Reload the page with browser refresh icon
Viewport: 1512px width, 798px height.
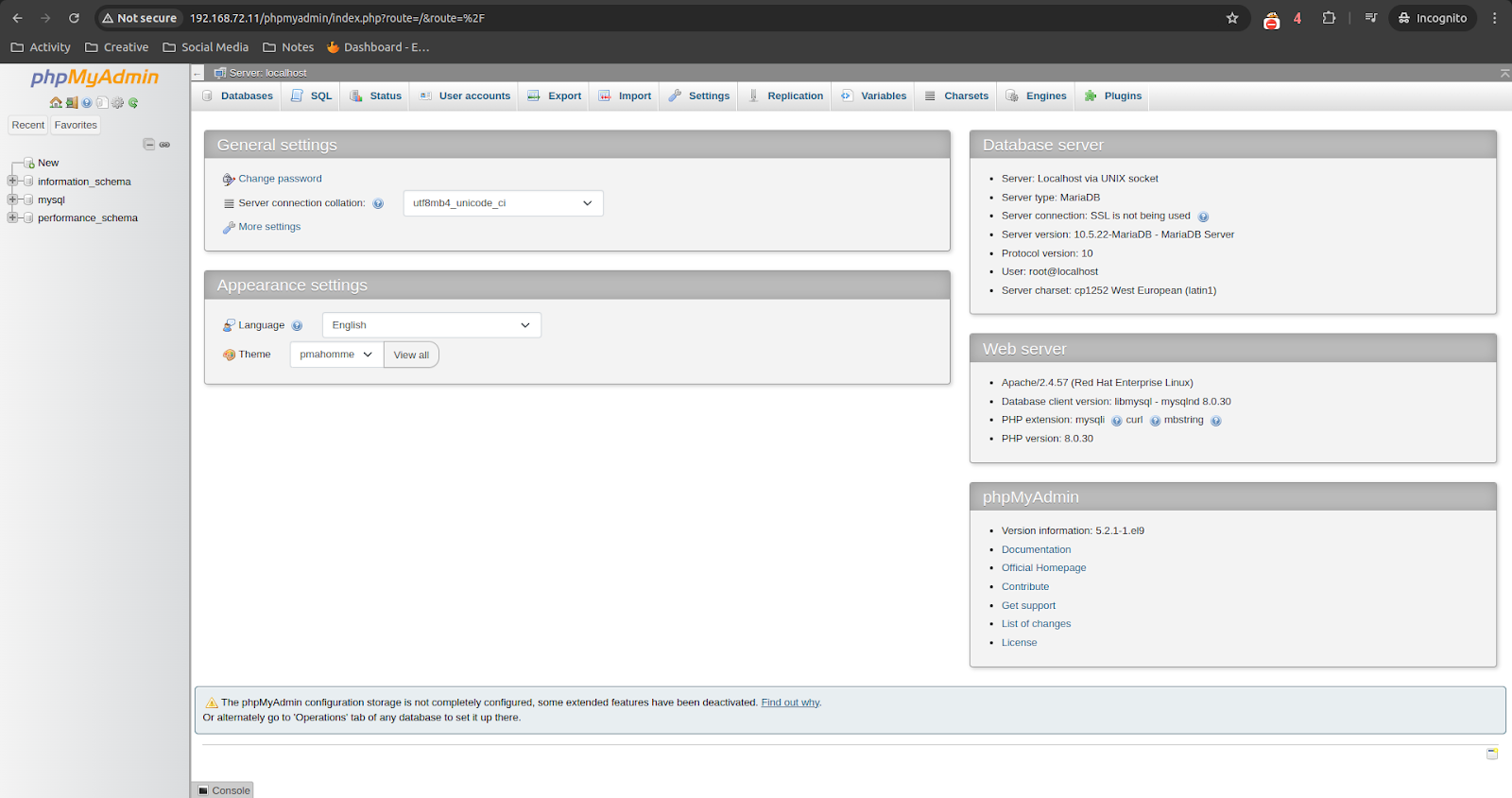(74, 18)
